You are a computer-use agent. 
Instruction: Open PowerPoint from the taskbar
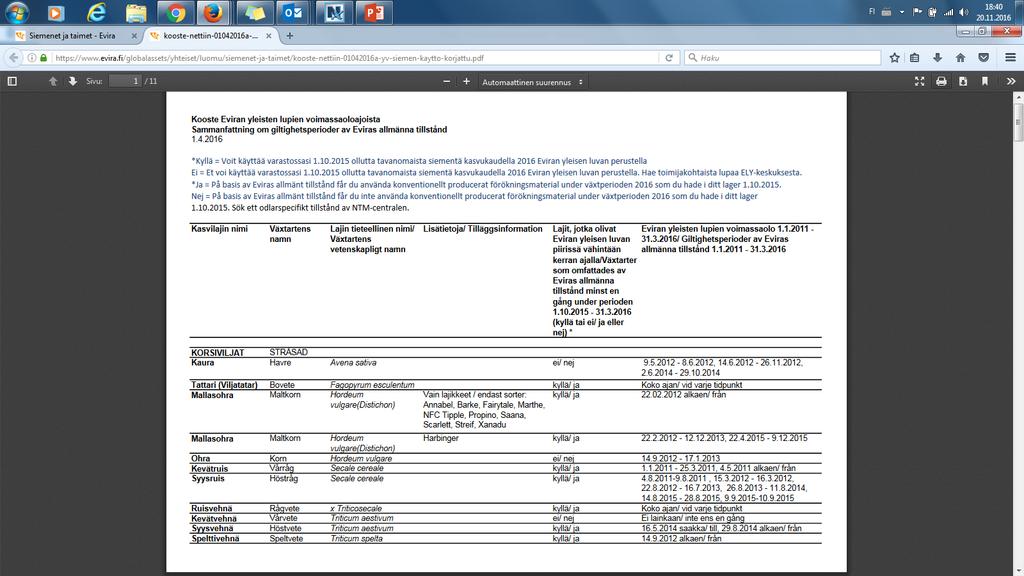(x=374, y=12)
